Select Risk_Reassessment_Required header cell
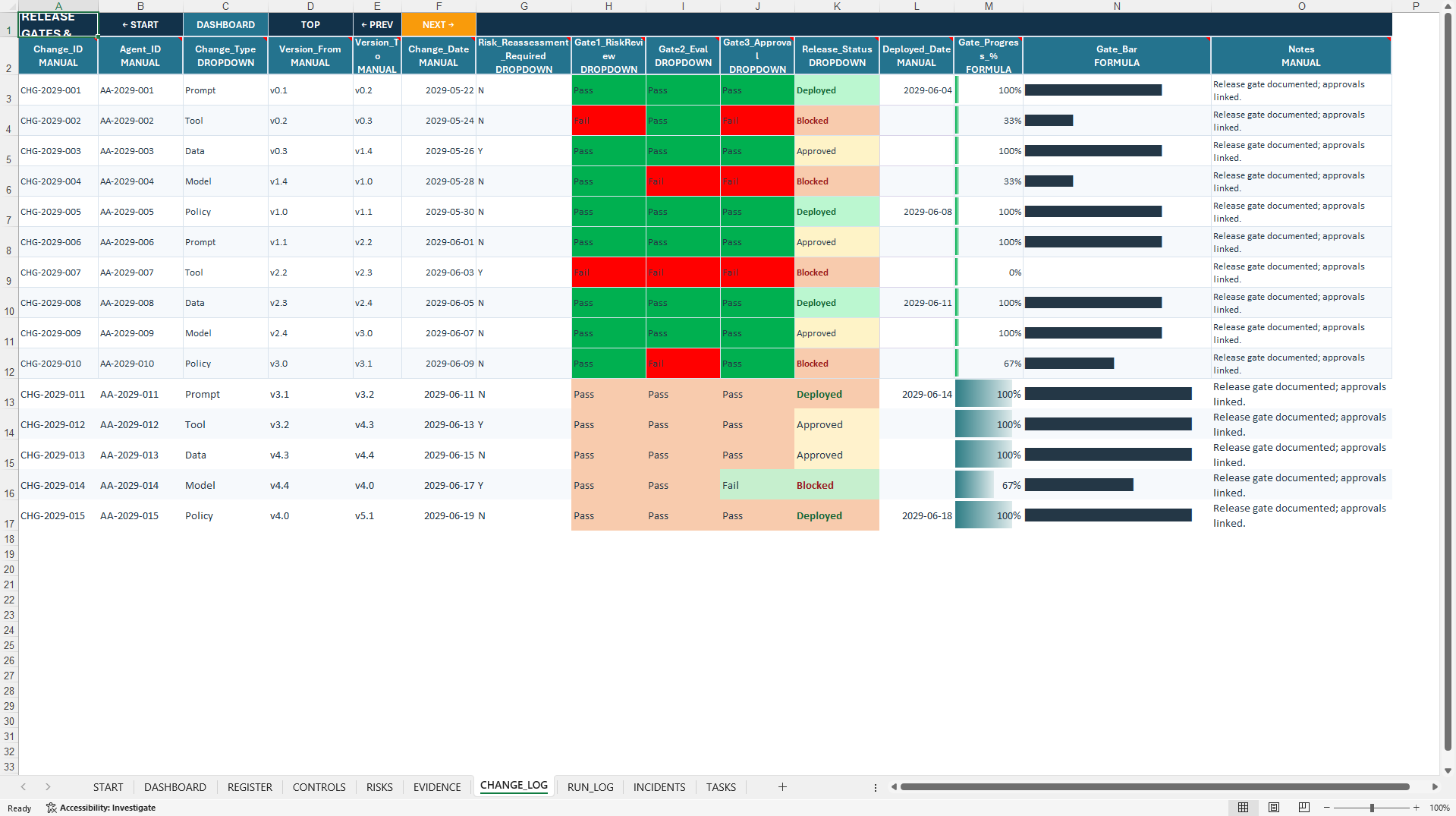The height and width of the screenshot is (816, 1456). click(524, 55)
